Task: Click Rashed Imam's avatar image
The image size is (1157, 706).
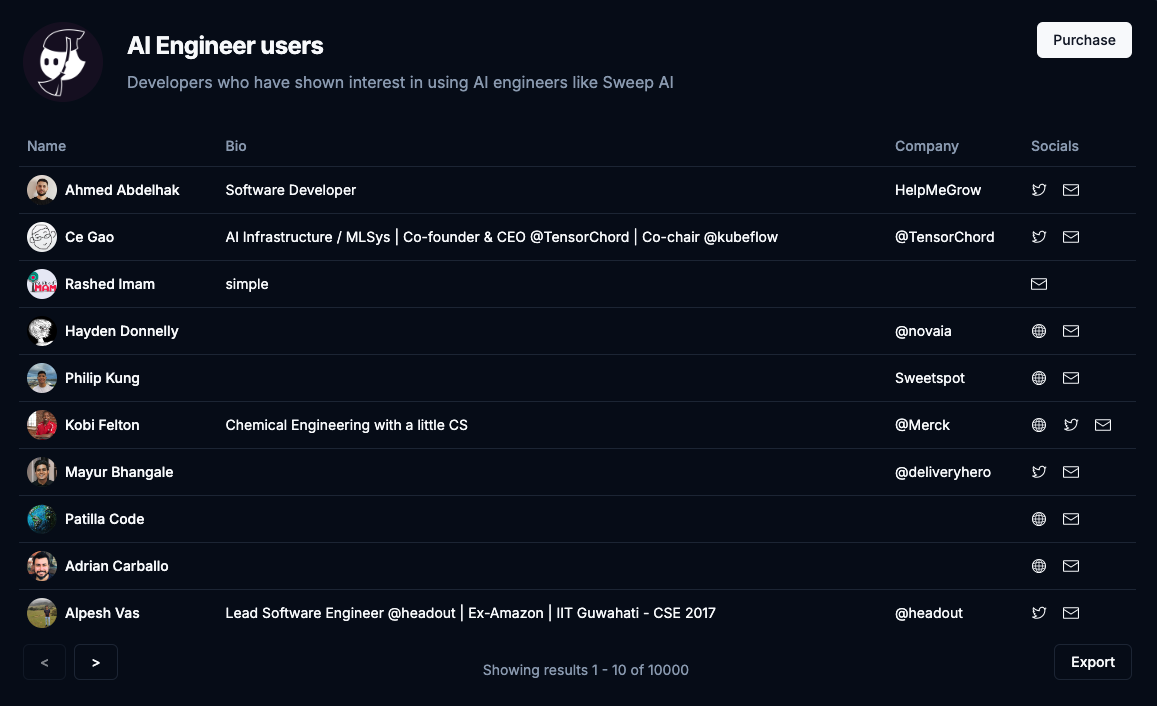Action: pos(42,284)
